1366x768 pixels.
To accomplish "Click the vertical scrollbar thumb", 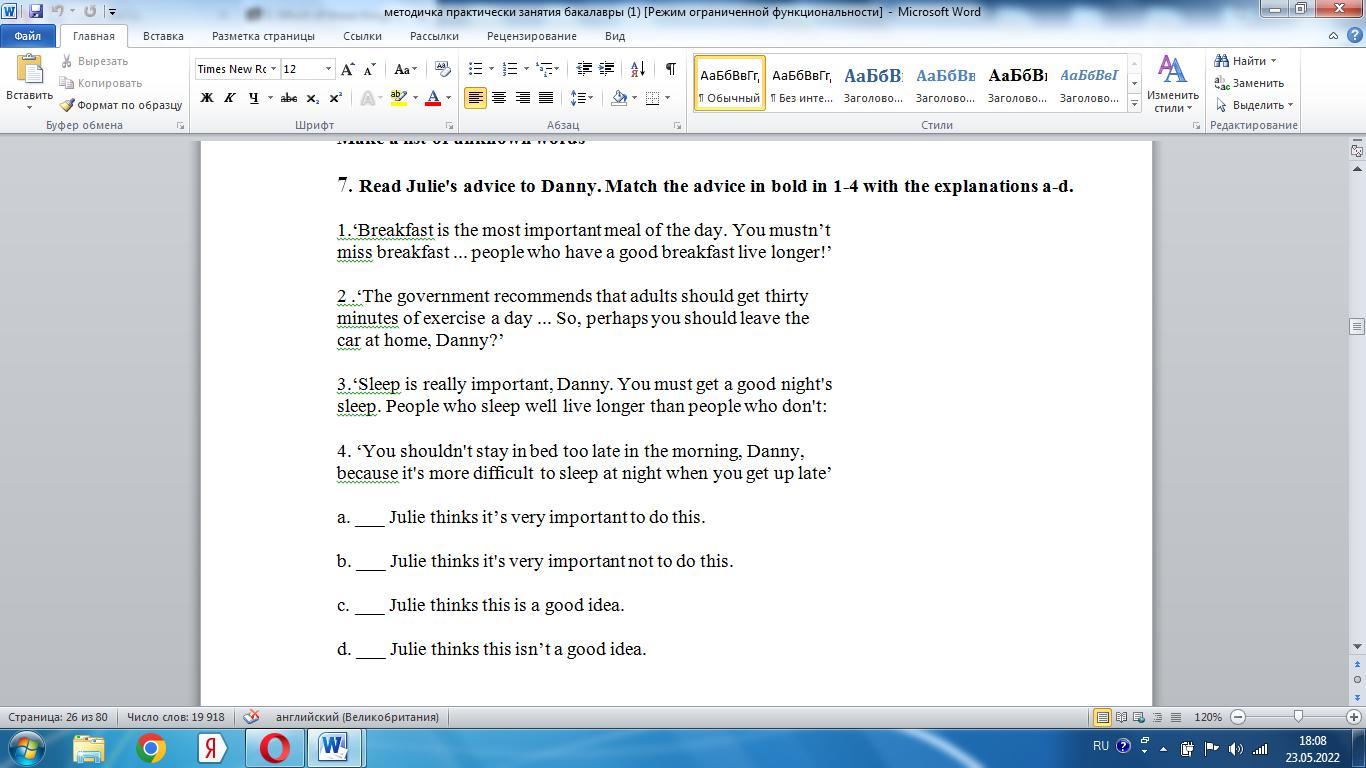I will coord(1357,327).
